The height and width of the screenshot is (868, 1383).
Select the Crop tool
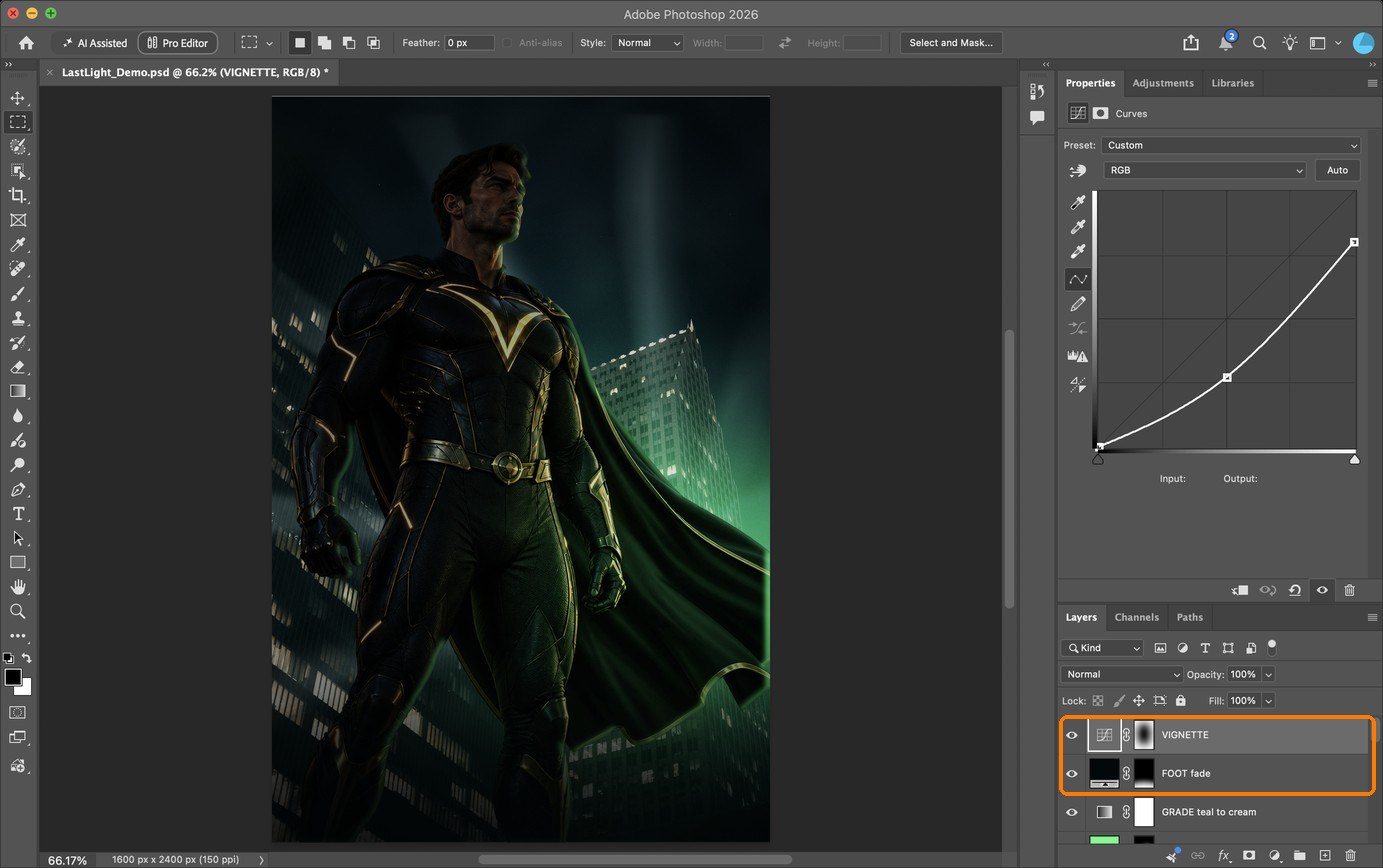click(x=17, y=196)
